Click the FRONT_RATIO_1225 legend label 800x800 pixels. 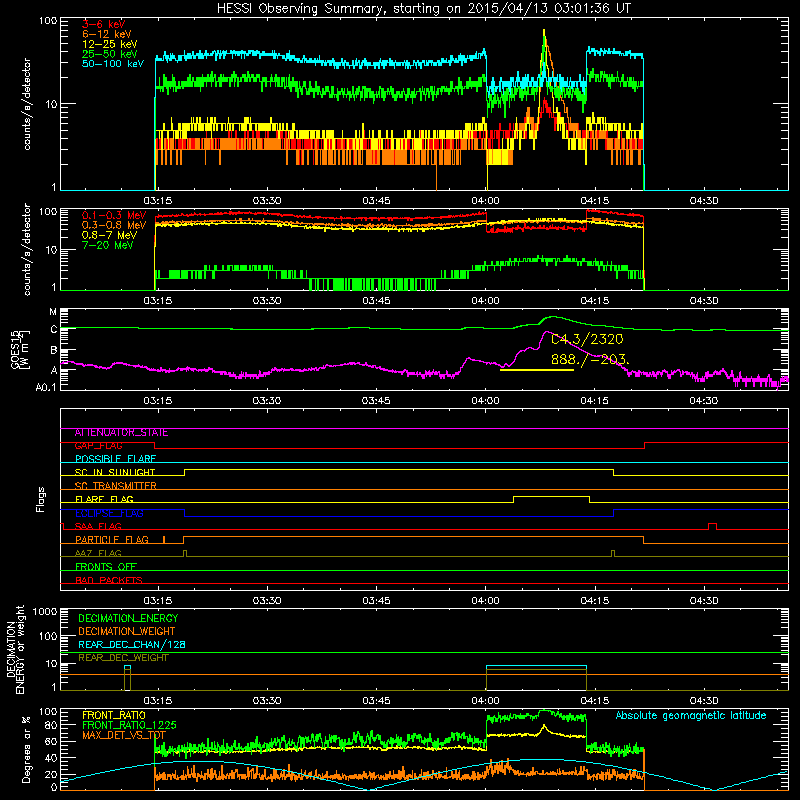click(129, 725)
